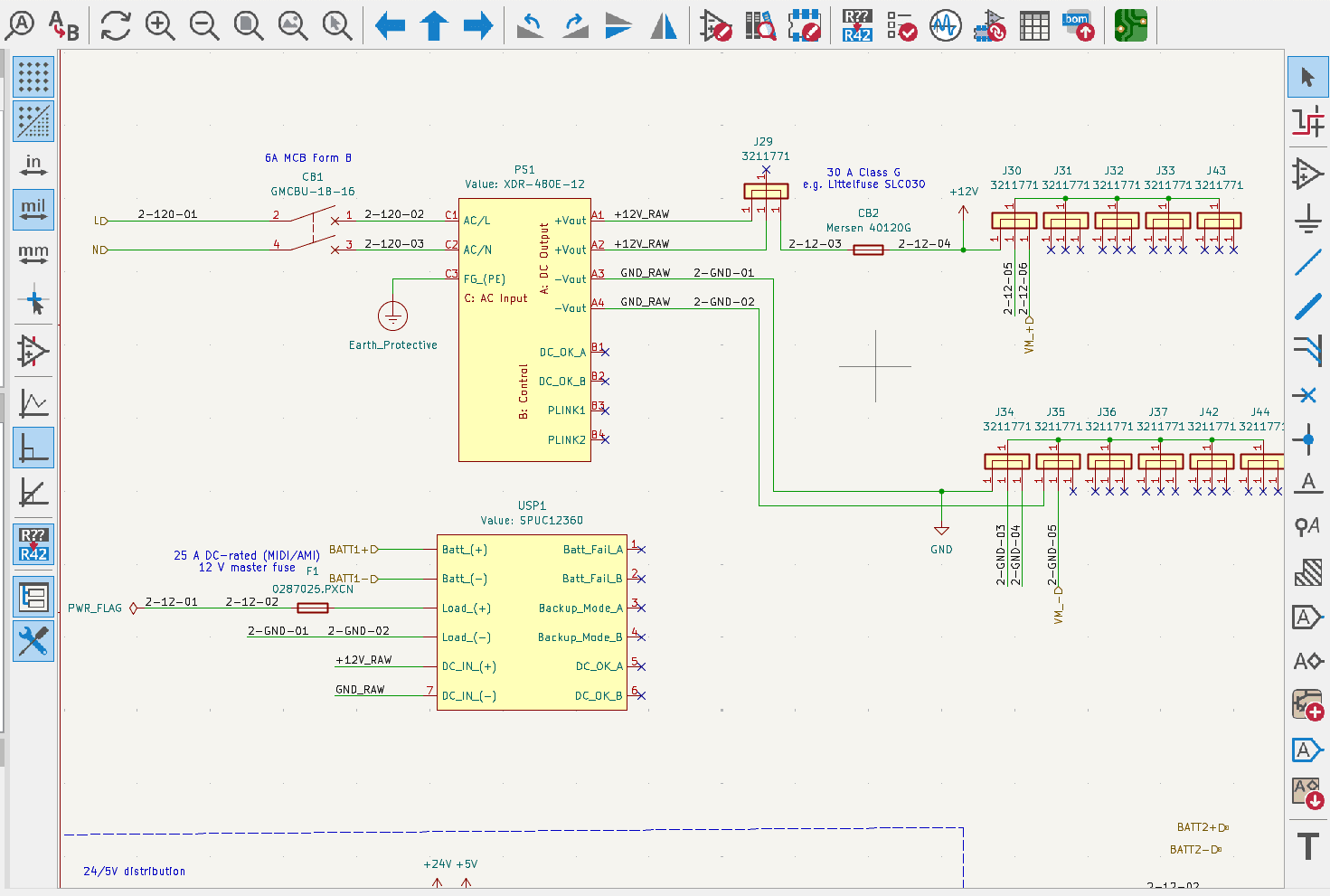Annotate schematic symbols
1330x896 pixels.
pos(857,25)
